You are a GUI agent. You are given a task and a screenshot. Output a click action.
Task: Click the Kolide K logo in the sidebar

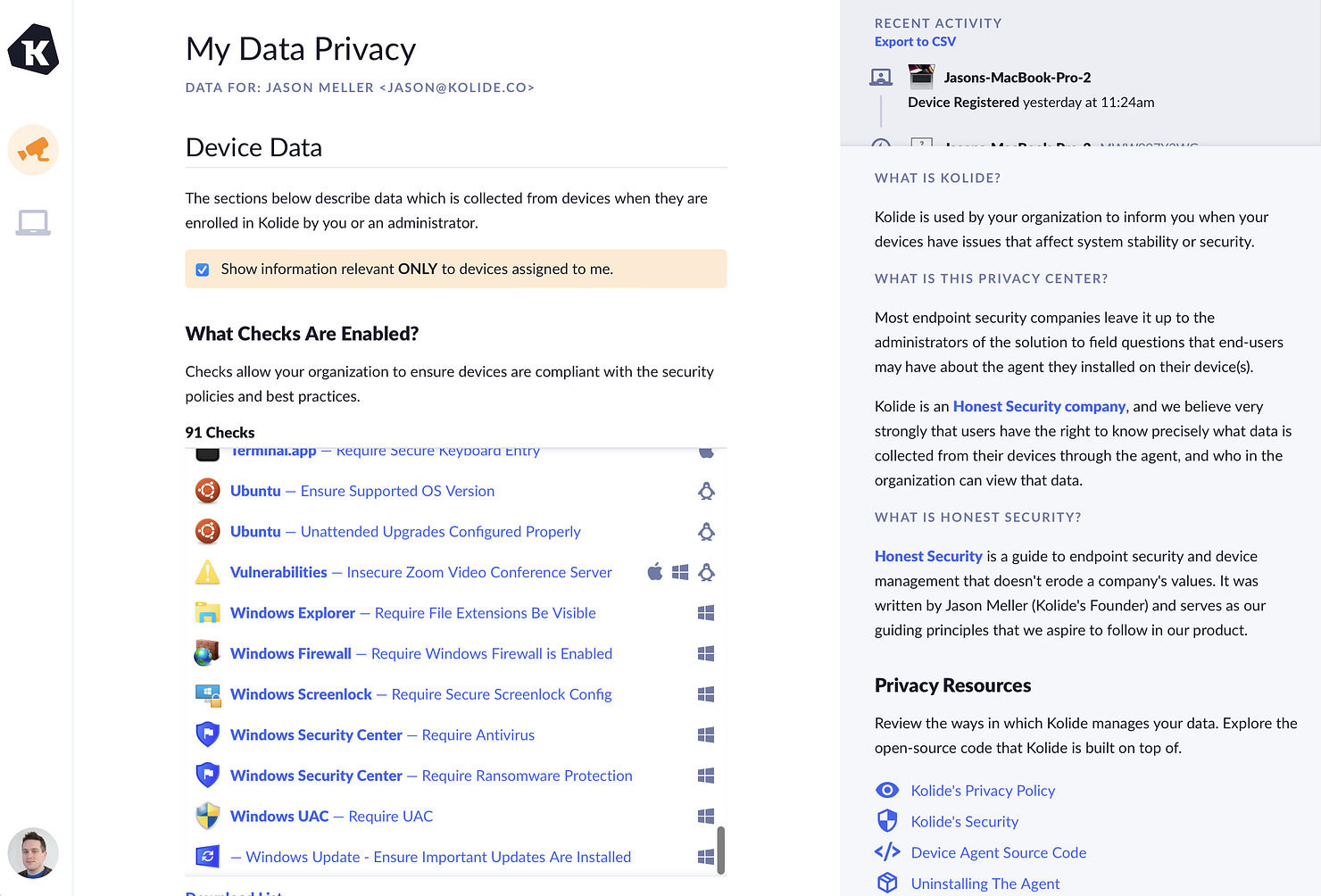click(33, 51)
